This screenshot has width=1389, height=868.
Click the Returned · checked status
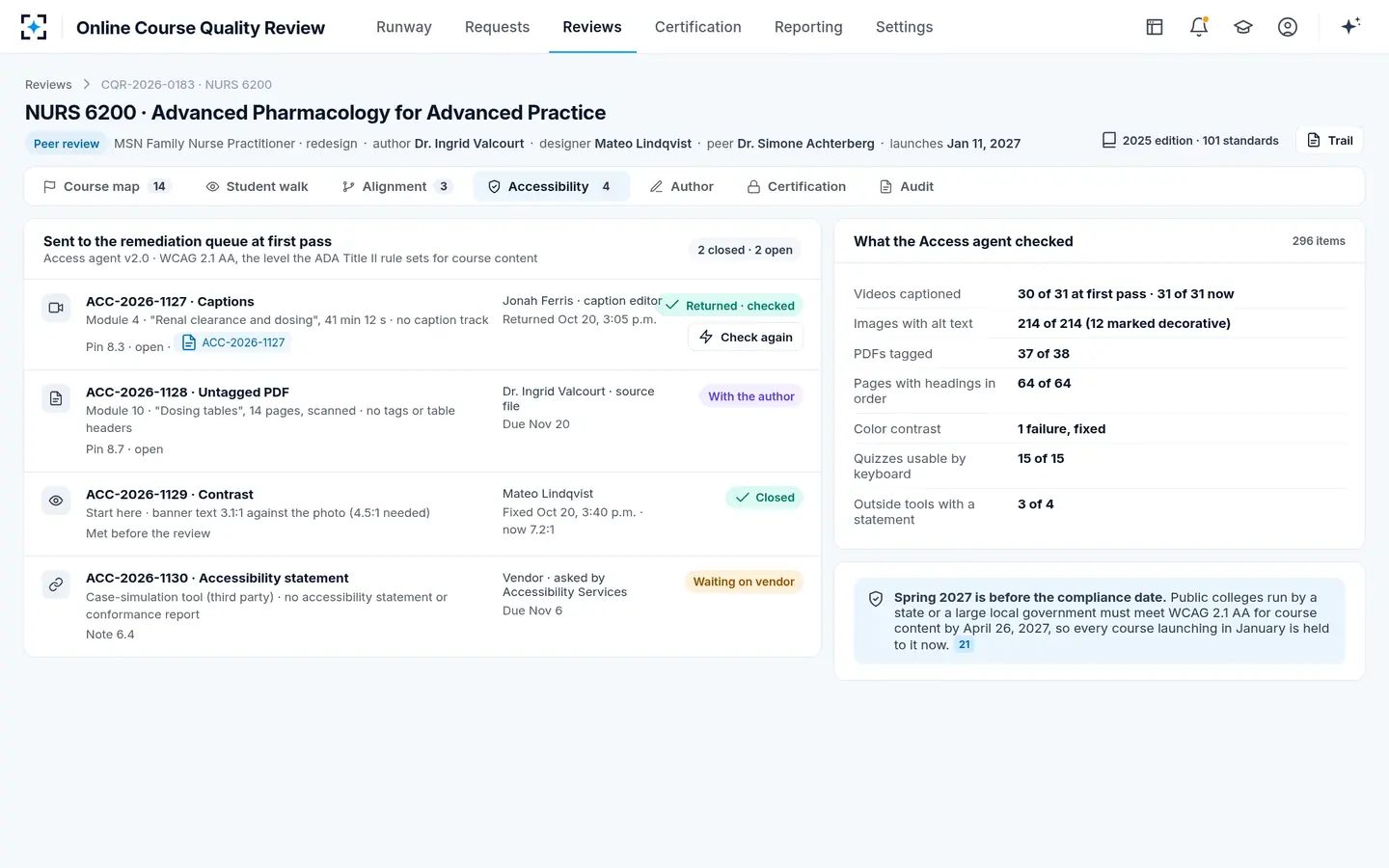[x=732, y=306]
